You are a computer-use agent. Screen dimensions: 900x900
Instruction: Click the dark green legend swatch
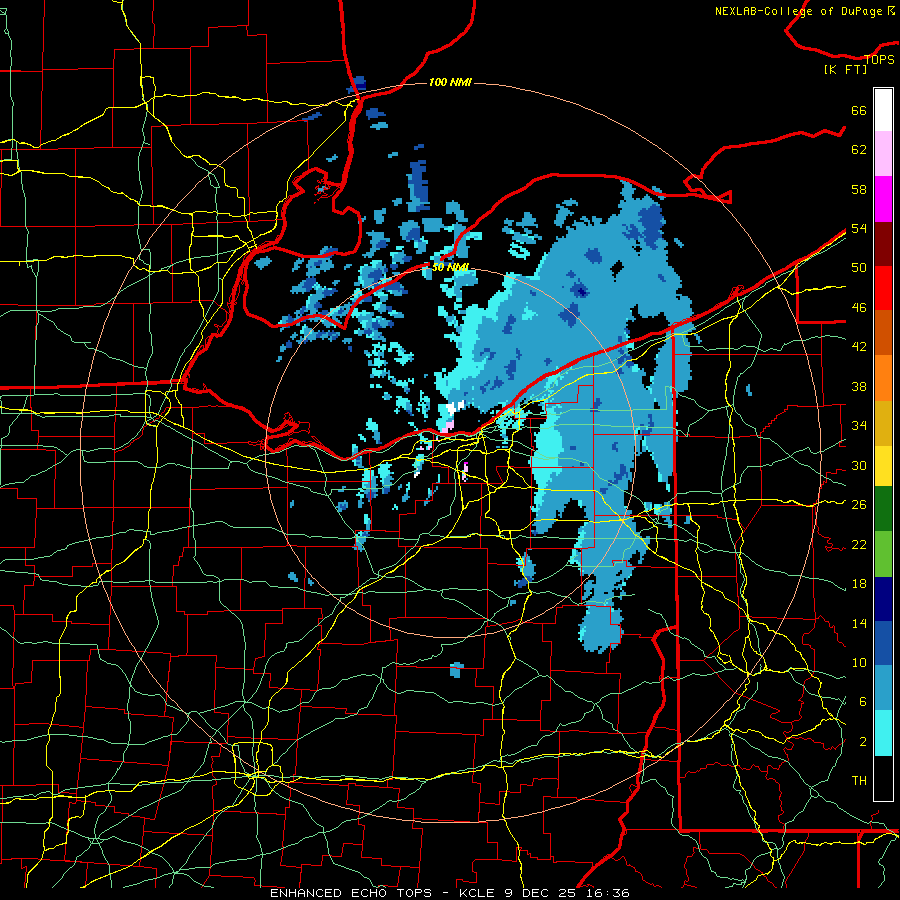pyautogui.click(x=883, y=508)
